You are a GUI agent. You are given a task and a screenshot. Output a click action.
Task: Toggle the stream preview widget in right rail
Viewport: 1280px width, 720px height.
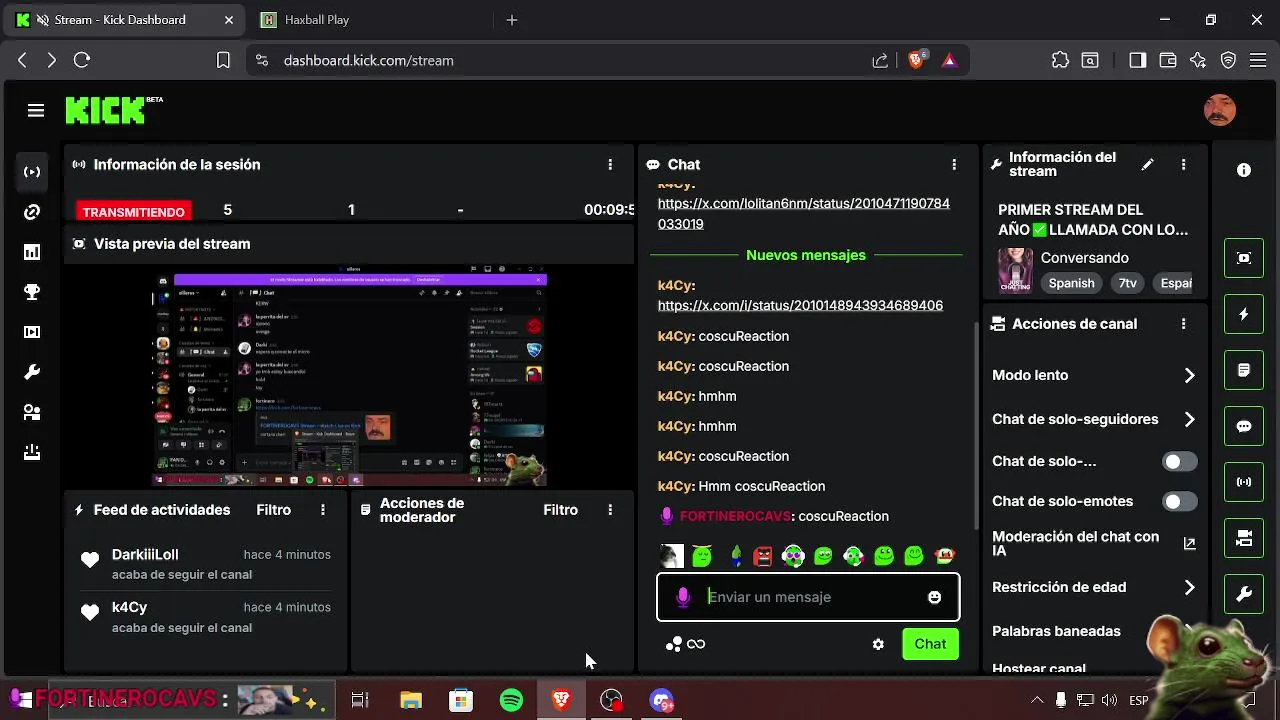click(x=1244, y=258)
